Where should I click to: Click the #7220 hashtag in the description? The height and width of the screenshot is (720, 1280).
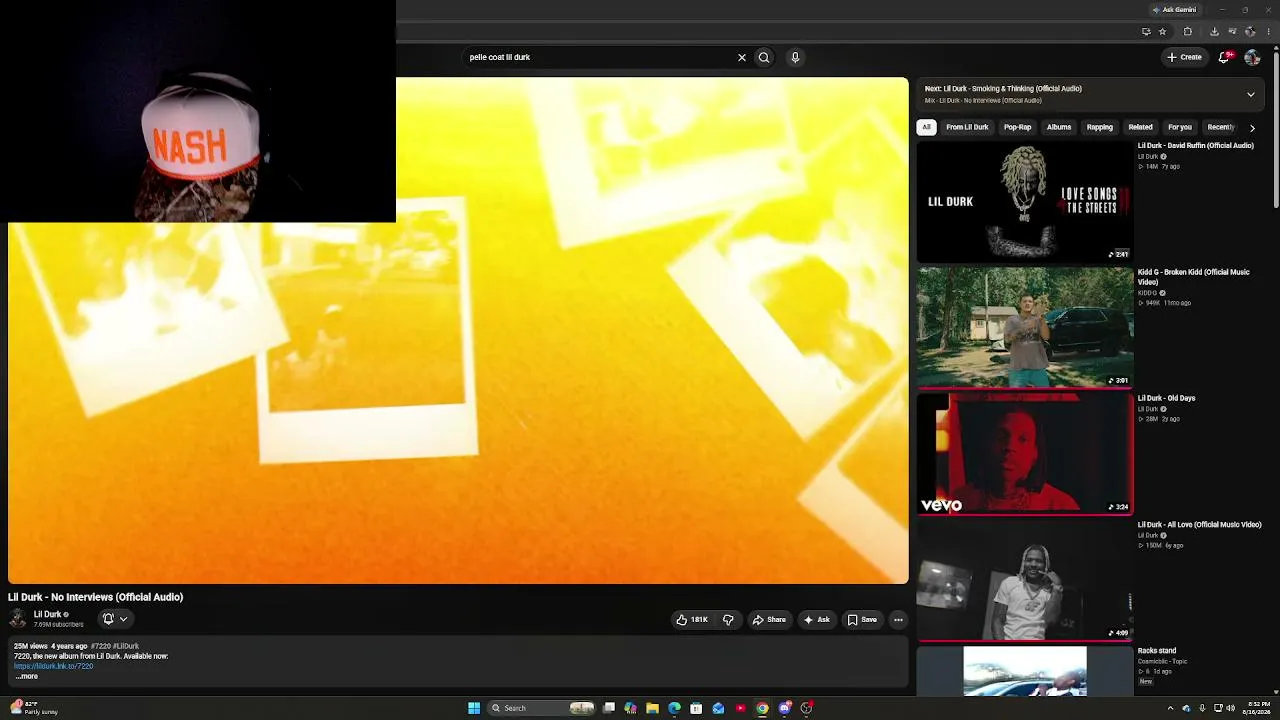(x=100, y=646)
